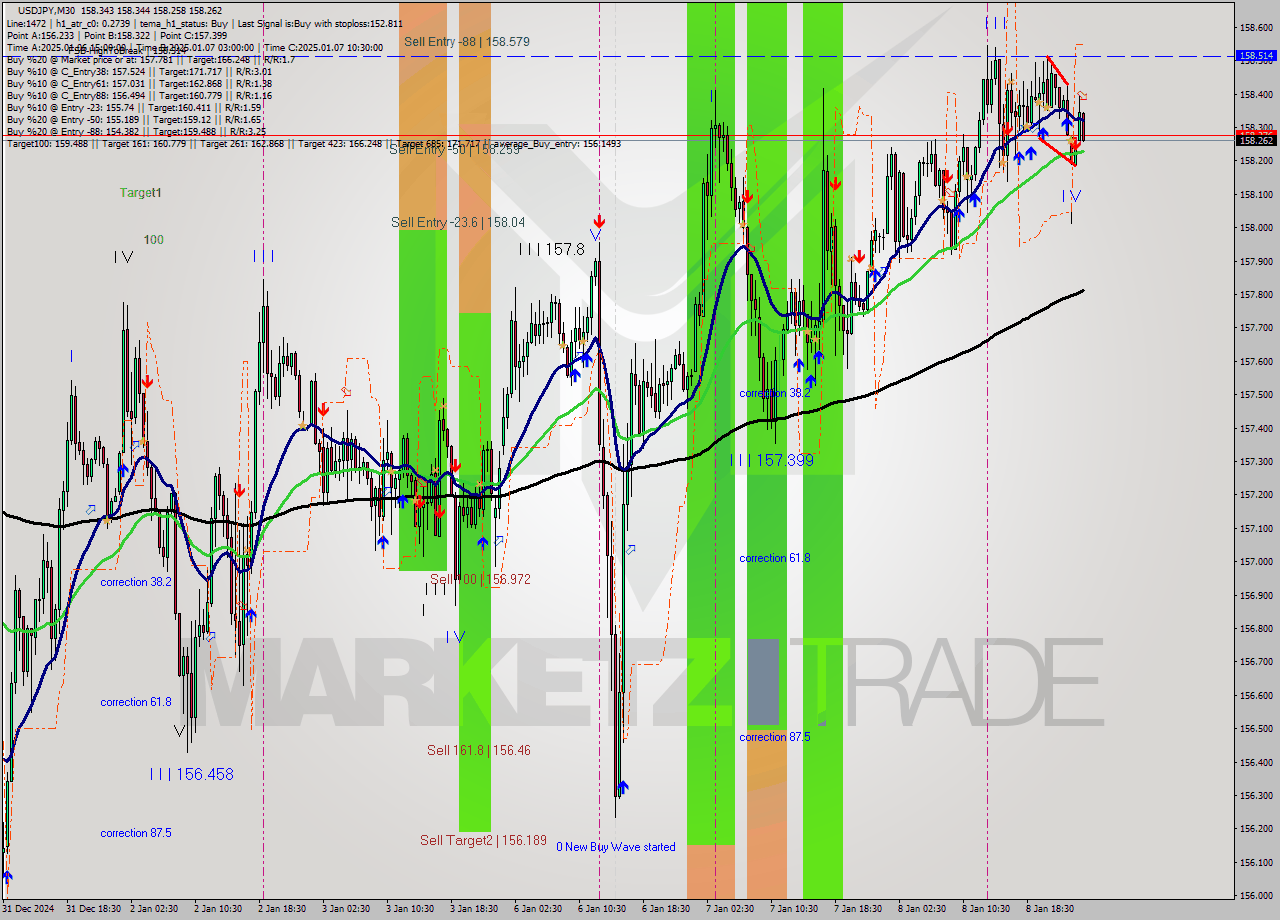Select the 'Sell Entry -88 | 158.579' label
The height and width of the screenshot is (920, 1280).
pos(467,42)
